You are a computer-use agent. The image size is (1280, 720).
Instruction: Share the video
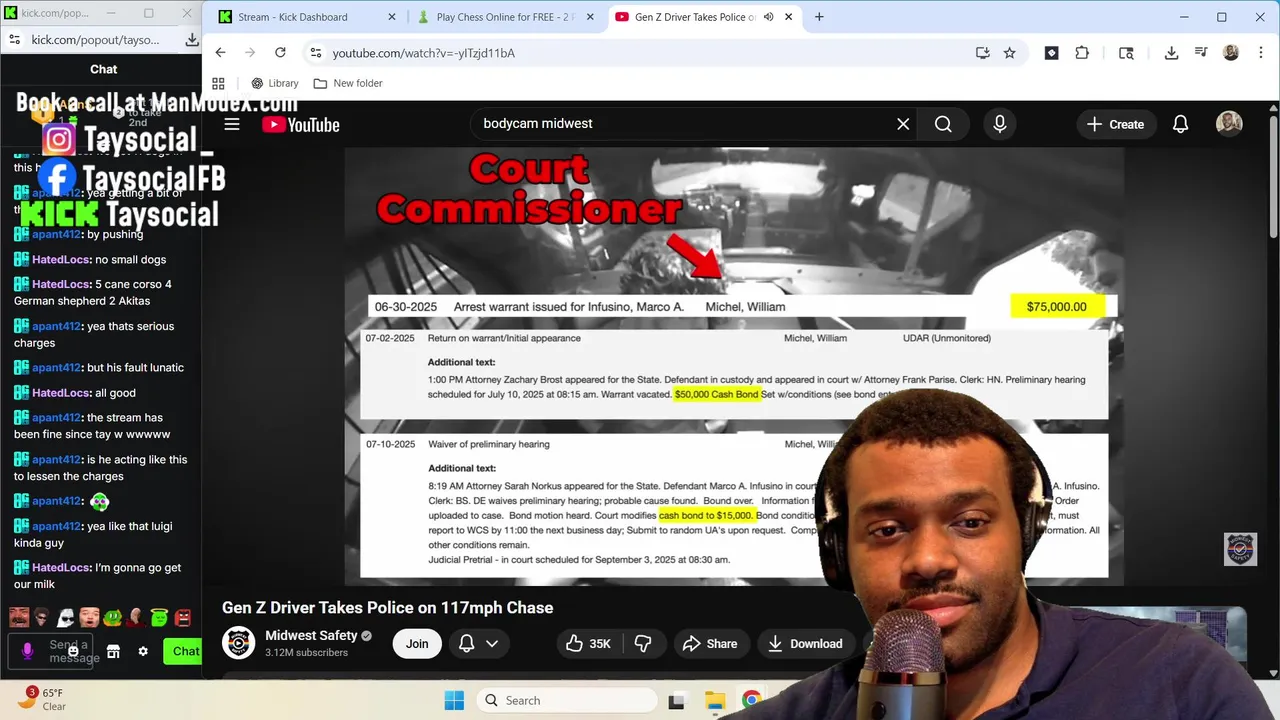[710, 644]
